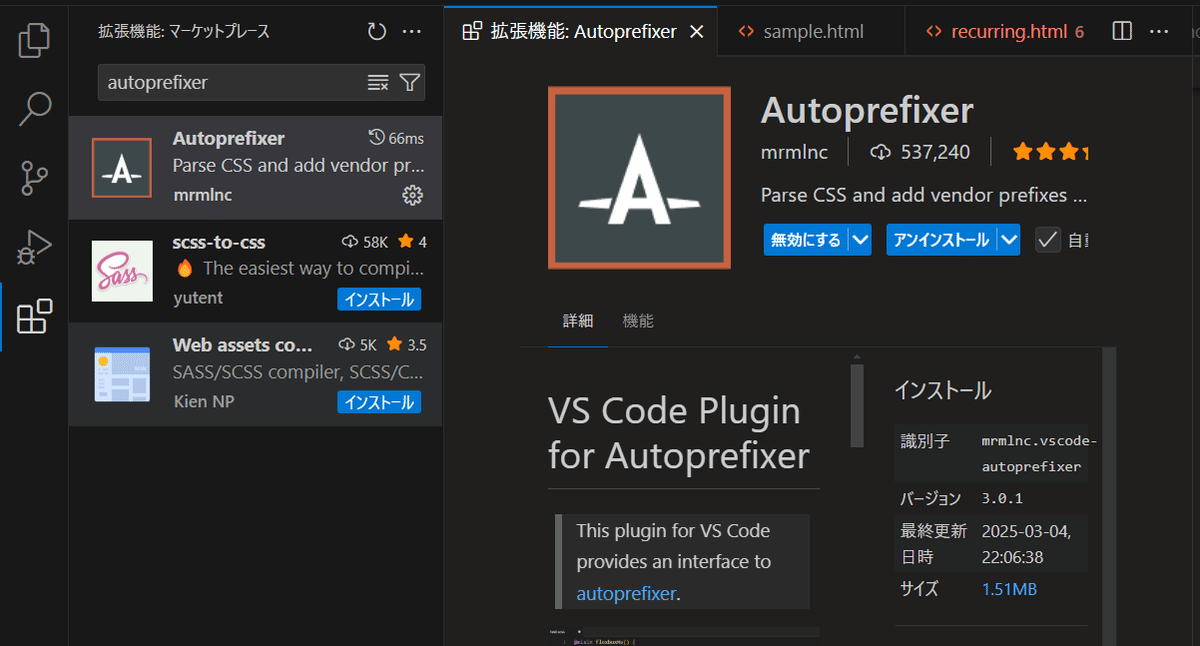Open the Explorer view icon
The image size is (1200, 646).
(x=34, y=40)
